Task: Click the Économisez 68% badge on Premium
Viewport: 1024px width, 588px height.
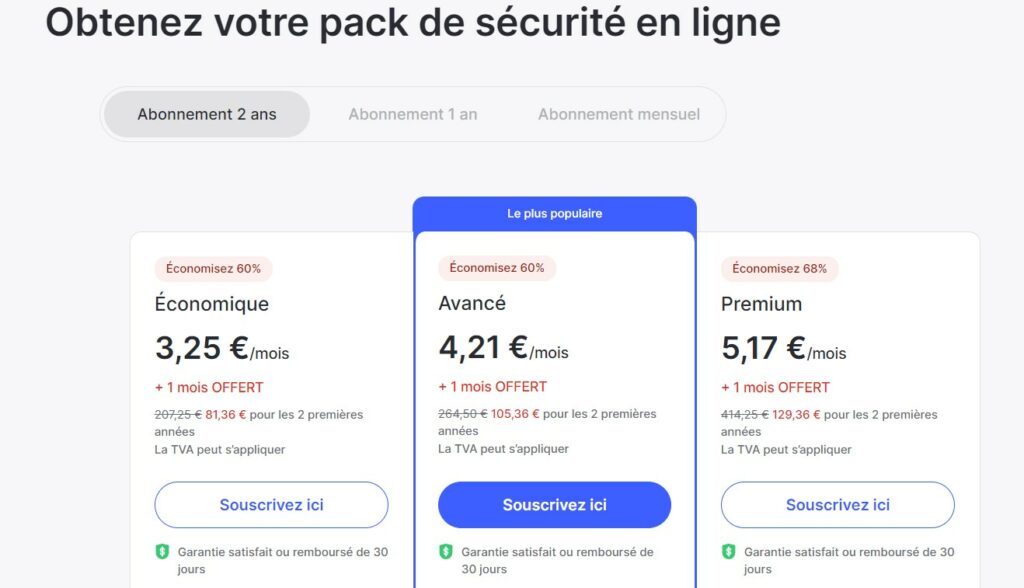Action: click(780, 268)
